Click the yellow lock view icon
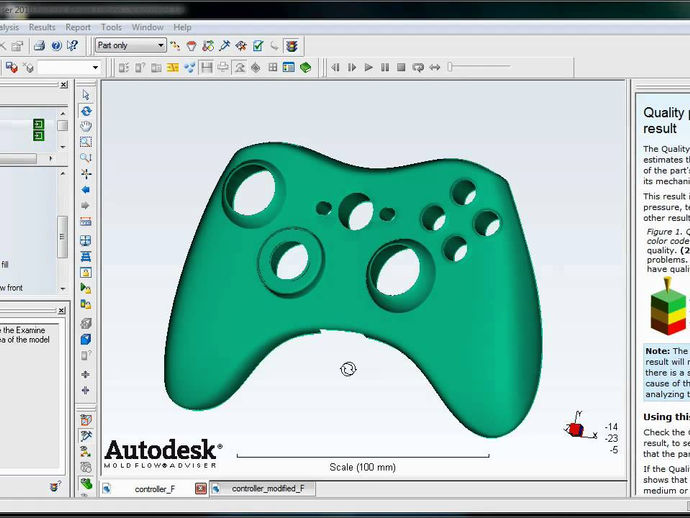Viewport: 690px width, 518px height. coord(86,272)
